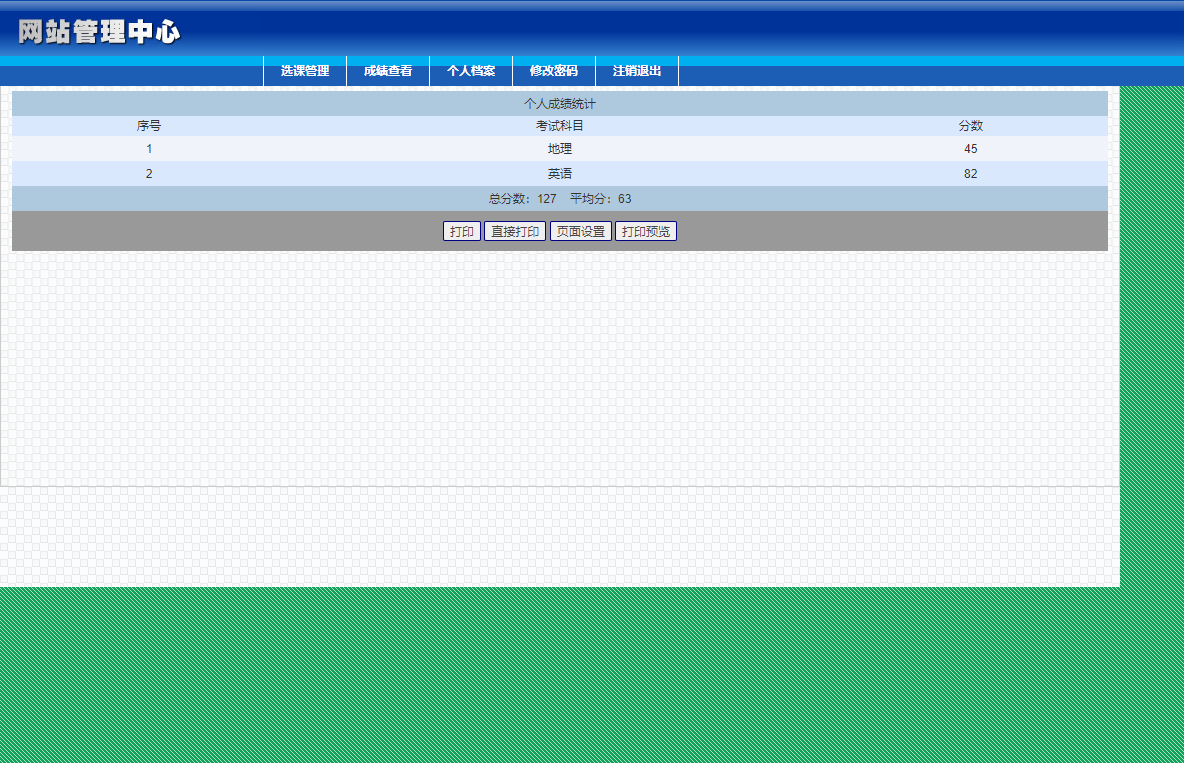Select the 地理 subject cell
The image size is (1184, 763).
(x=560, y=149)
